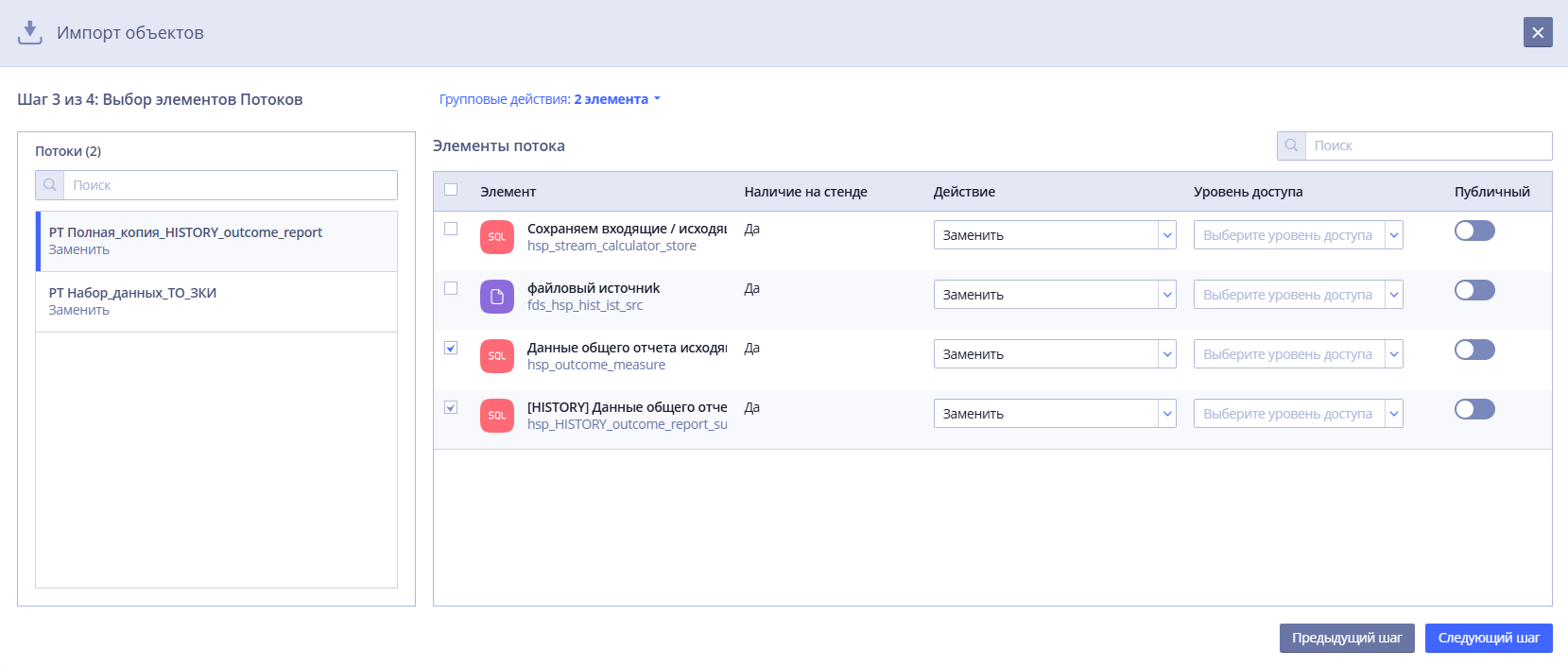Click Следующий шаг button

tap(1489, 638)
